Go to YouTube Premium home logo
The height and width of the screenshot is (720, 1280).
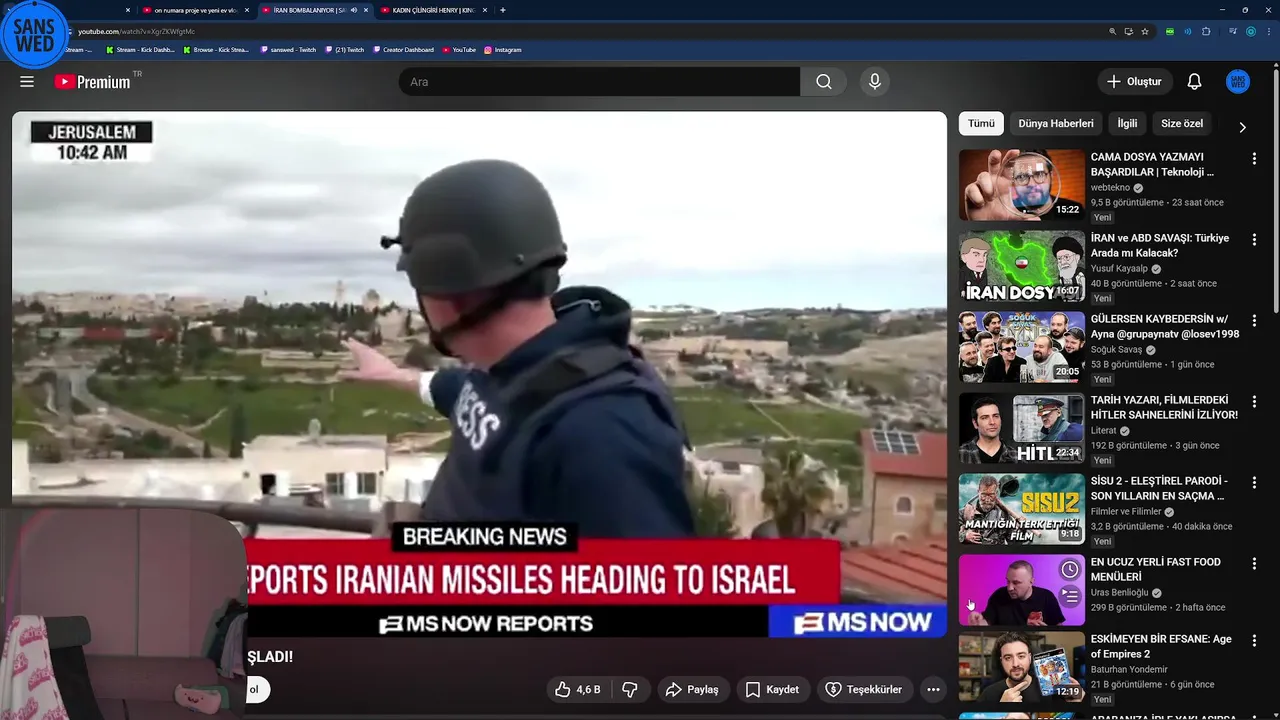point(93,82)
